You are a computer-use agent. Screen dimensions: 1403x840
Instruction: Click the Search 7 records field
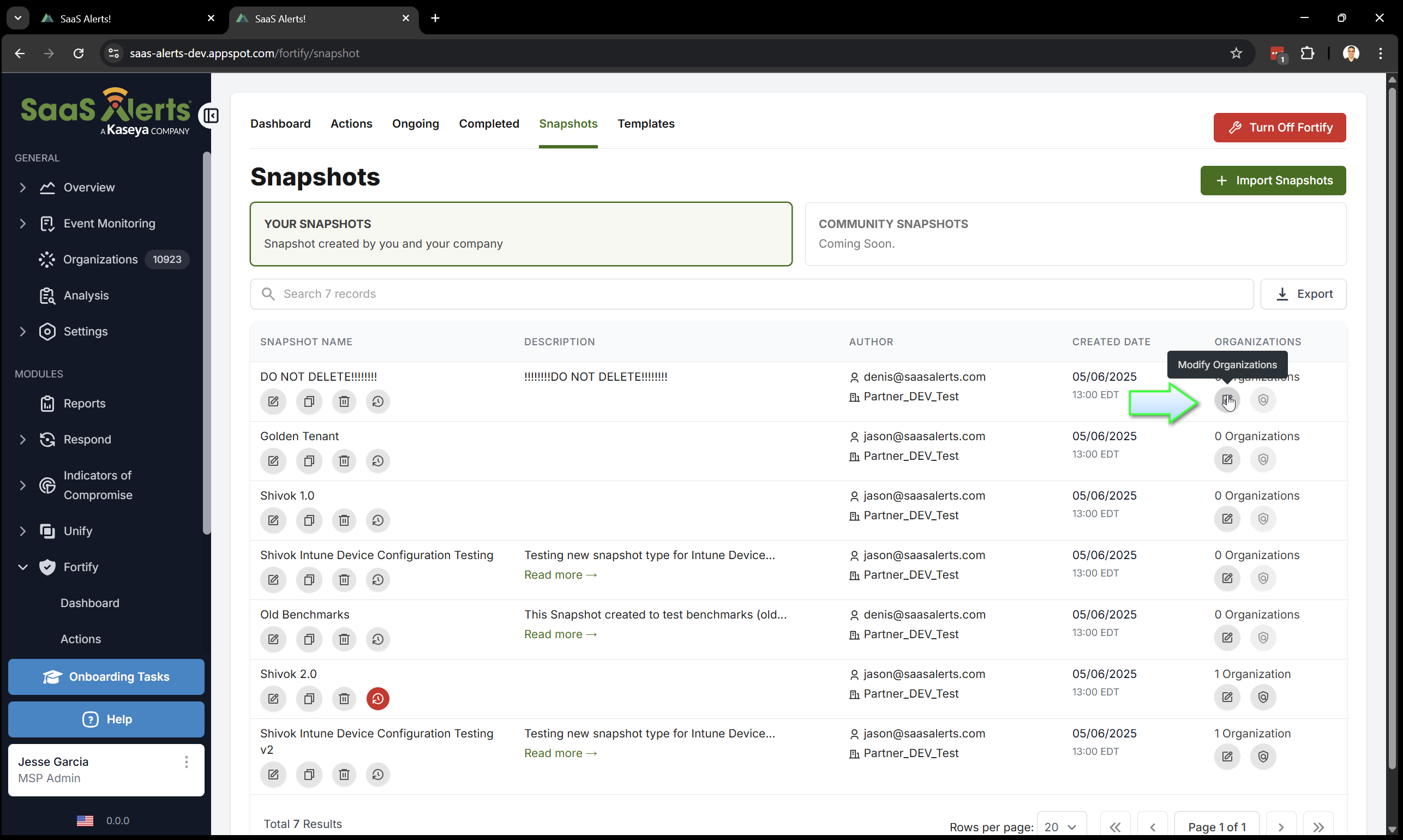[751, 294]
